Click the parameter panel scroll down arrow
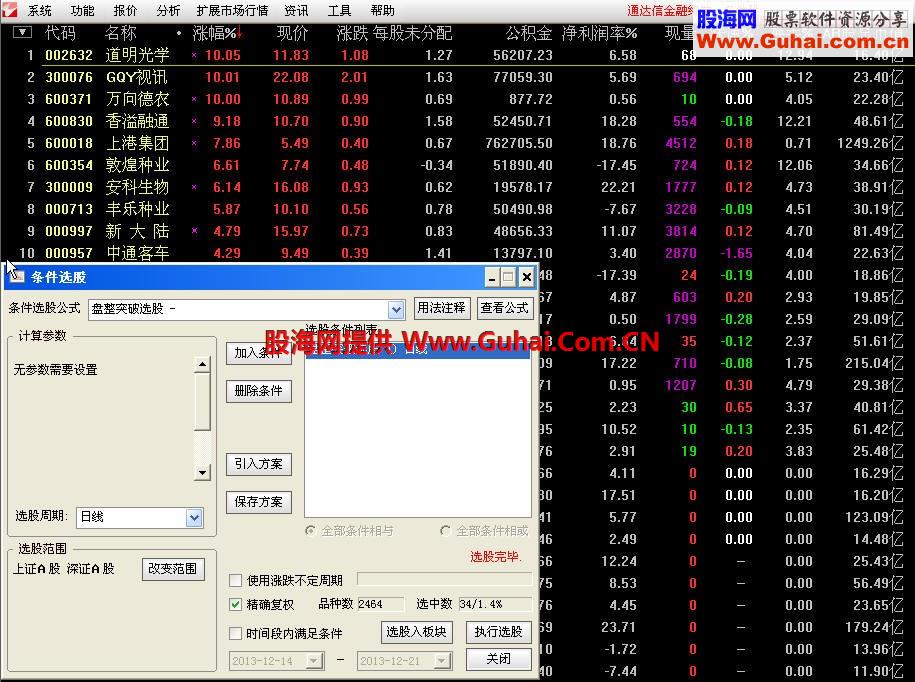The width and height of the screenshot is (915, 682). (202, 472)
